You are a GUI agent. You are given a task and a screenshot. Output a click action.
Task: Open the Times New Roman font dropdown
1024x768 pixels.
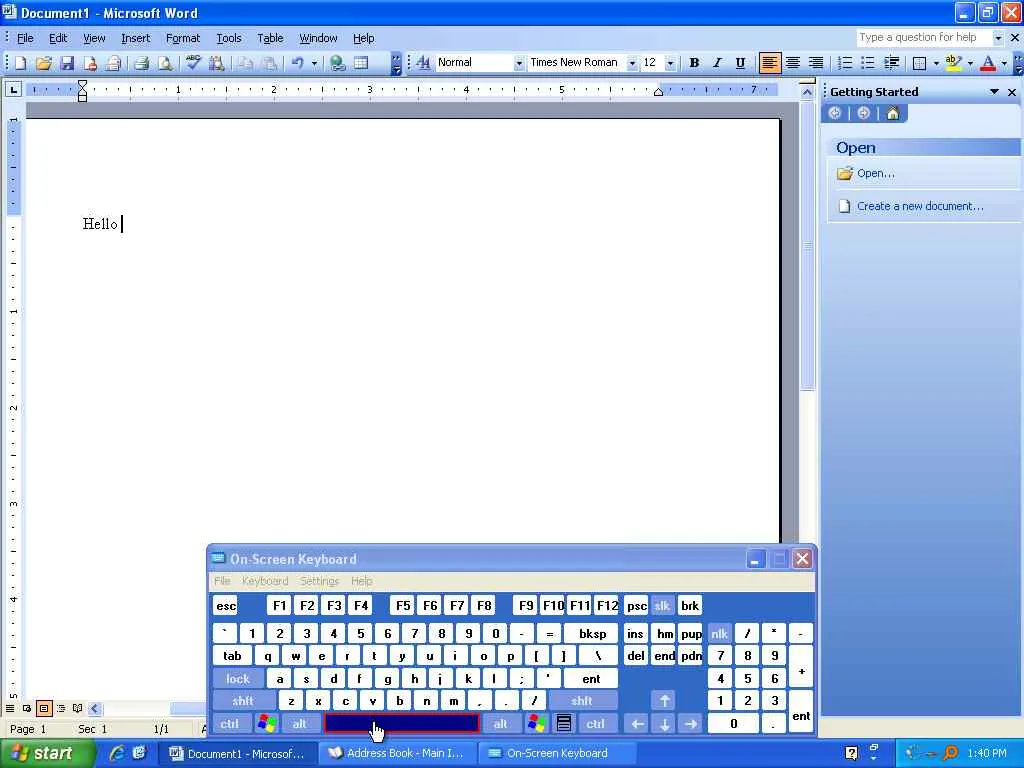[632, 63]
